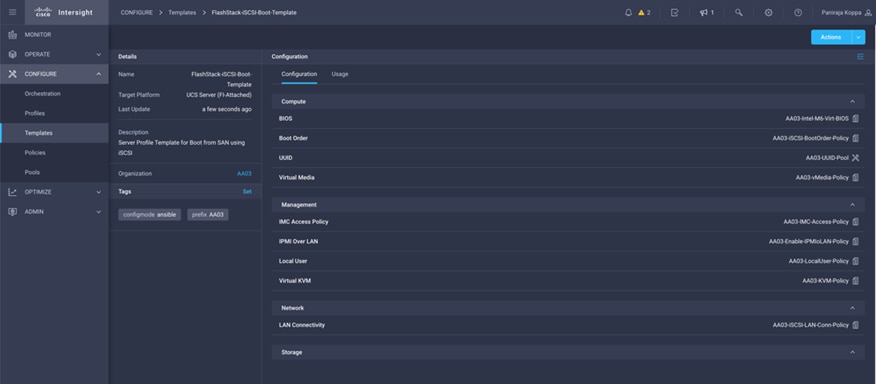Open the settings gear icon
The image size is (876, 384).
(x=768, y=12)
